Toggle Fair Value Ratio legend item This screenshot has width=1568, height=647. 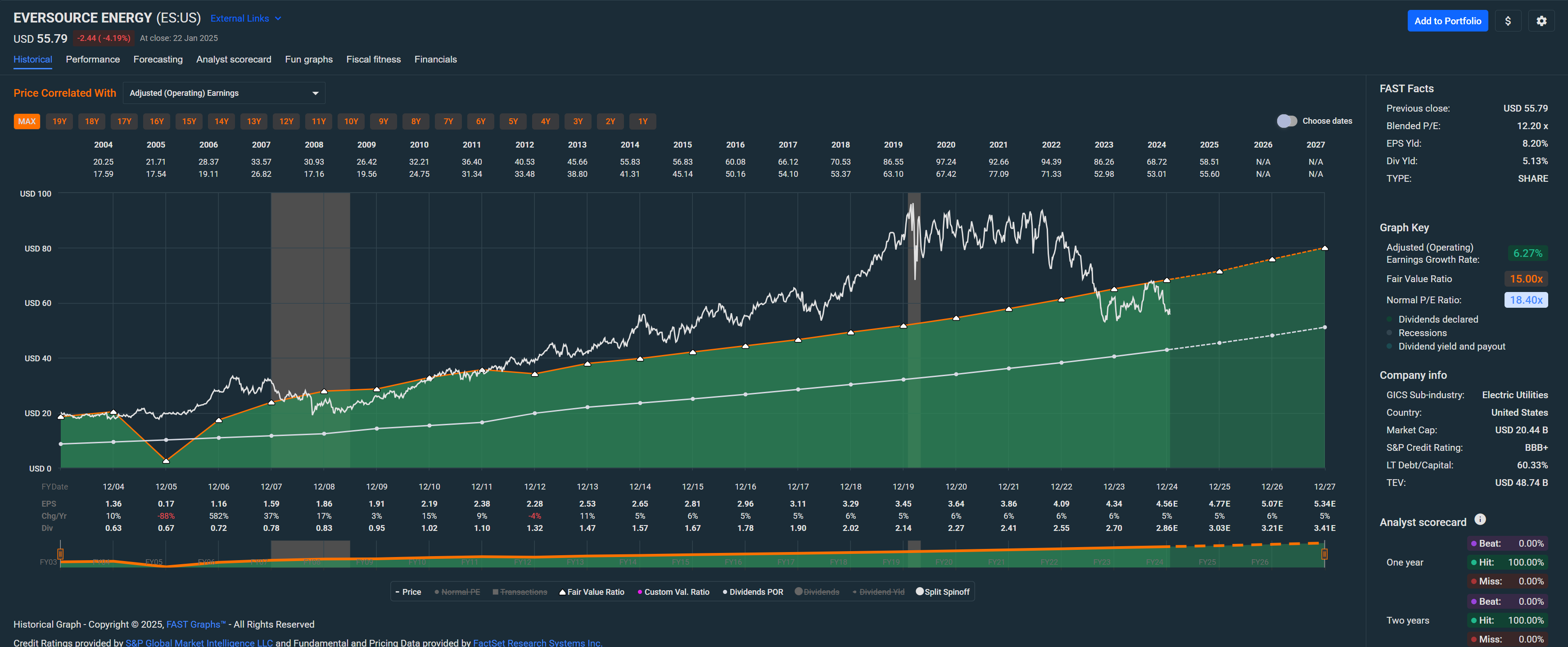pyautogui.click(x=592, y=592)
